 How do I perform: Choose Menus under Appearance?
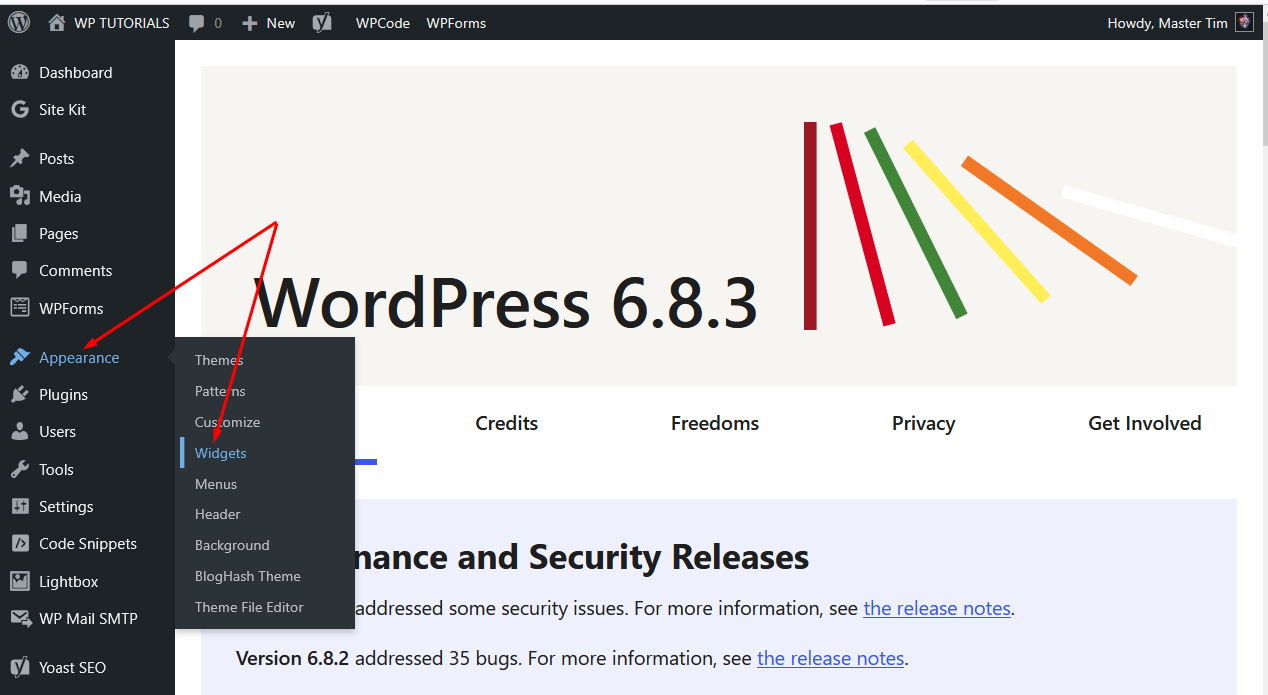click(216, 484)
